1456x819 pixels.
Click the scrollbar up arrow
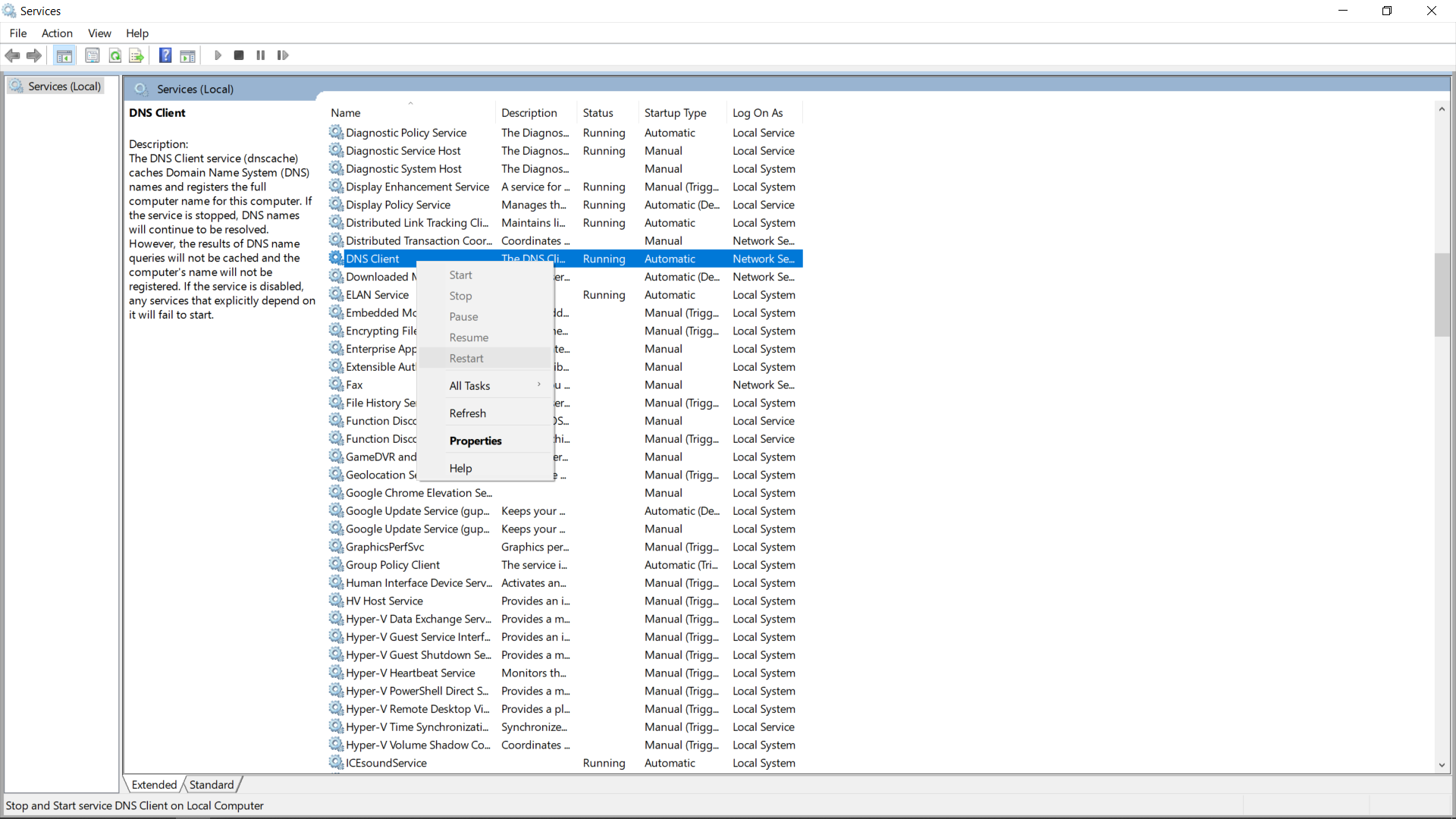1442,109
